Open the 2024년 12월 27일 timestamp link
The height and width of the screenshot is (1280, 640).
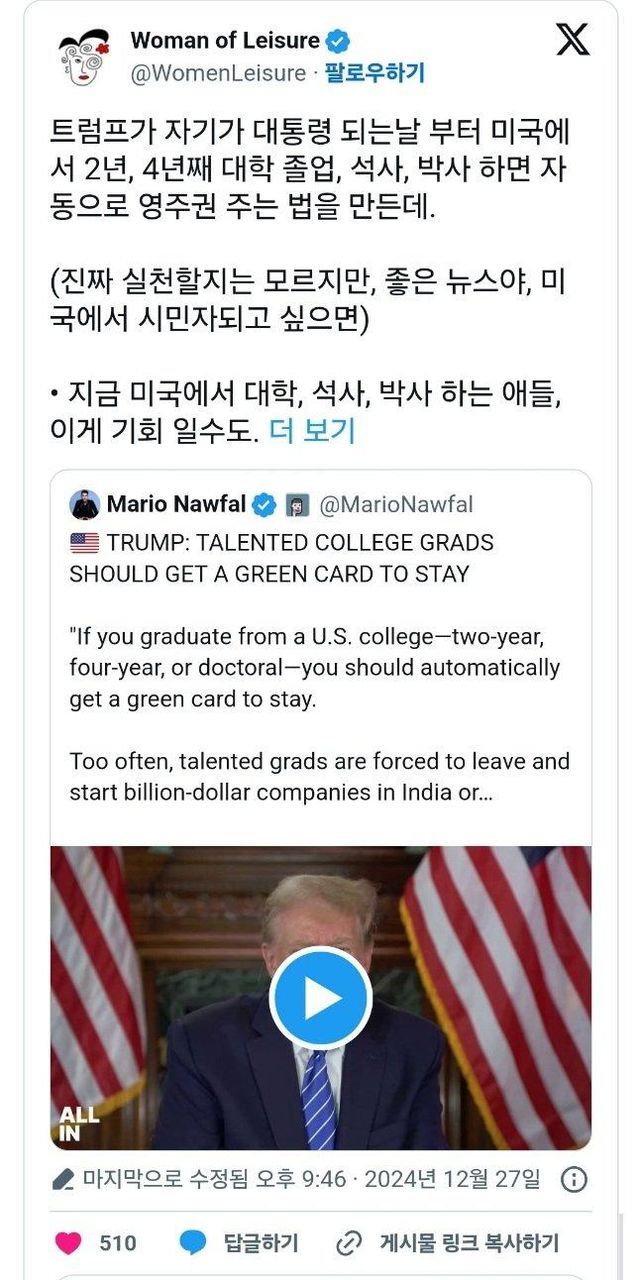[x=452, y=1179]
